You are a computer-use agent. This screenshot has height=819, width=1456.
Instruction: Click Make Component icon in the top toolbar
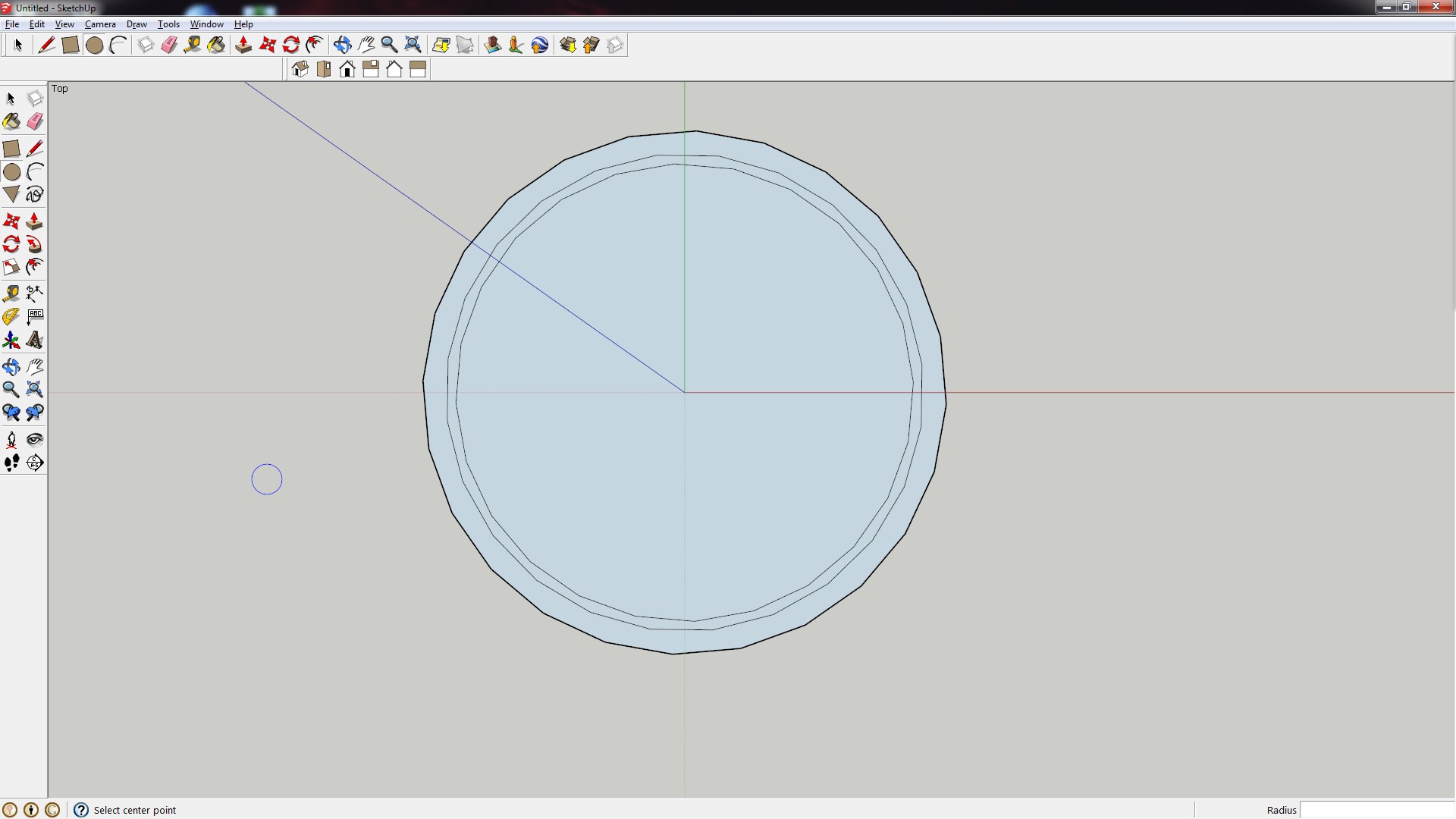click(x=146, y=45)
